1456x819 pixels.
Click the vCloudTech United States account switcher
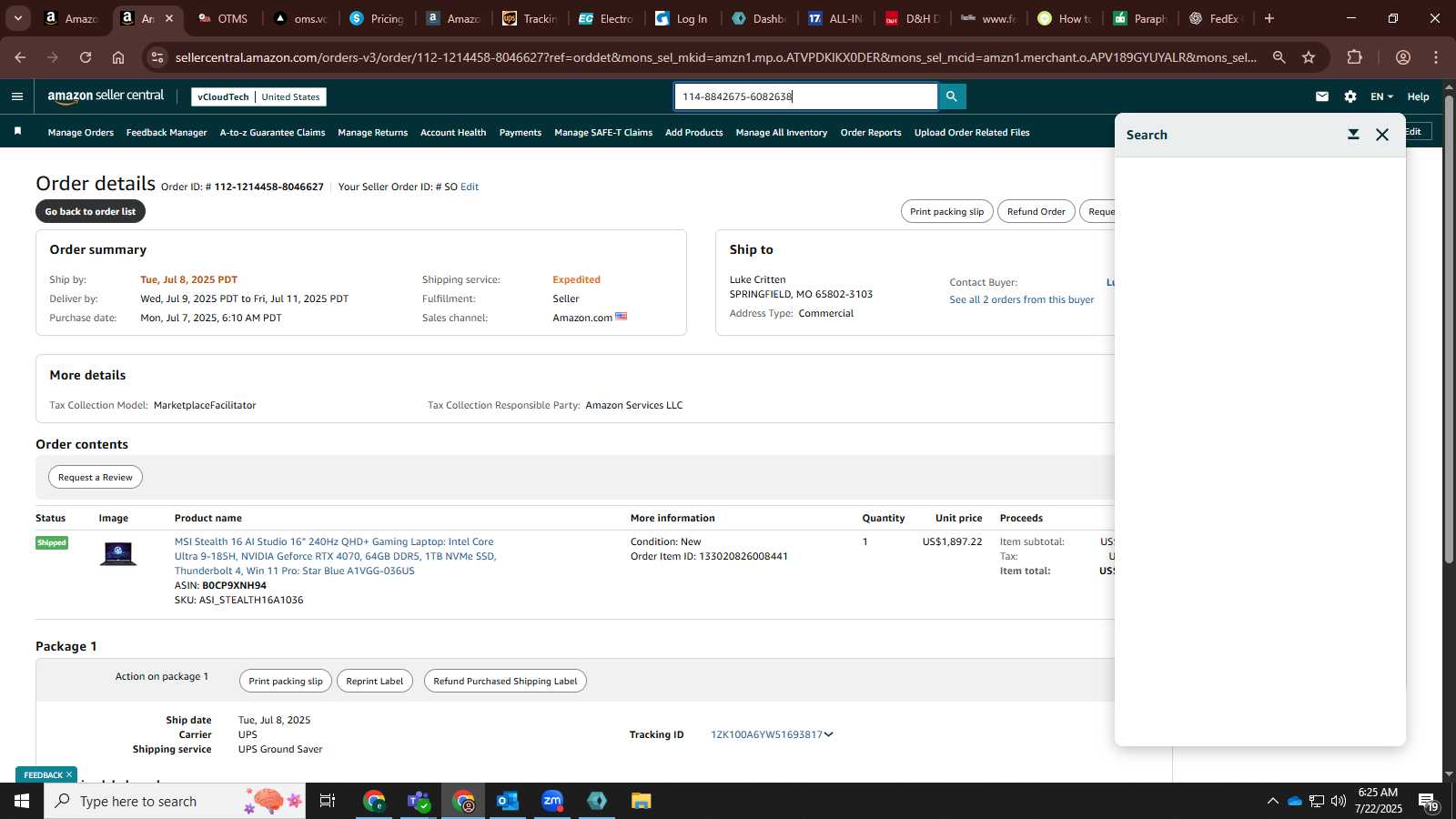coord(258,96)
